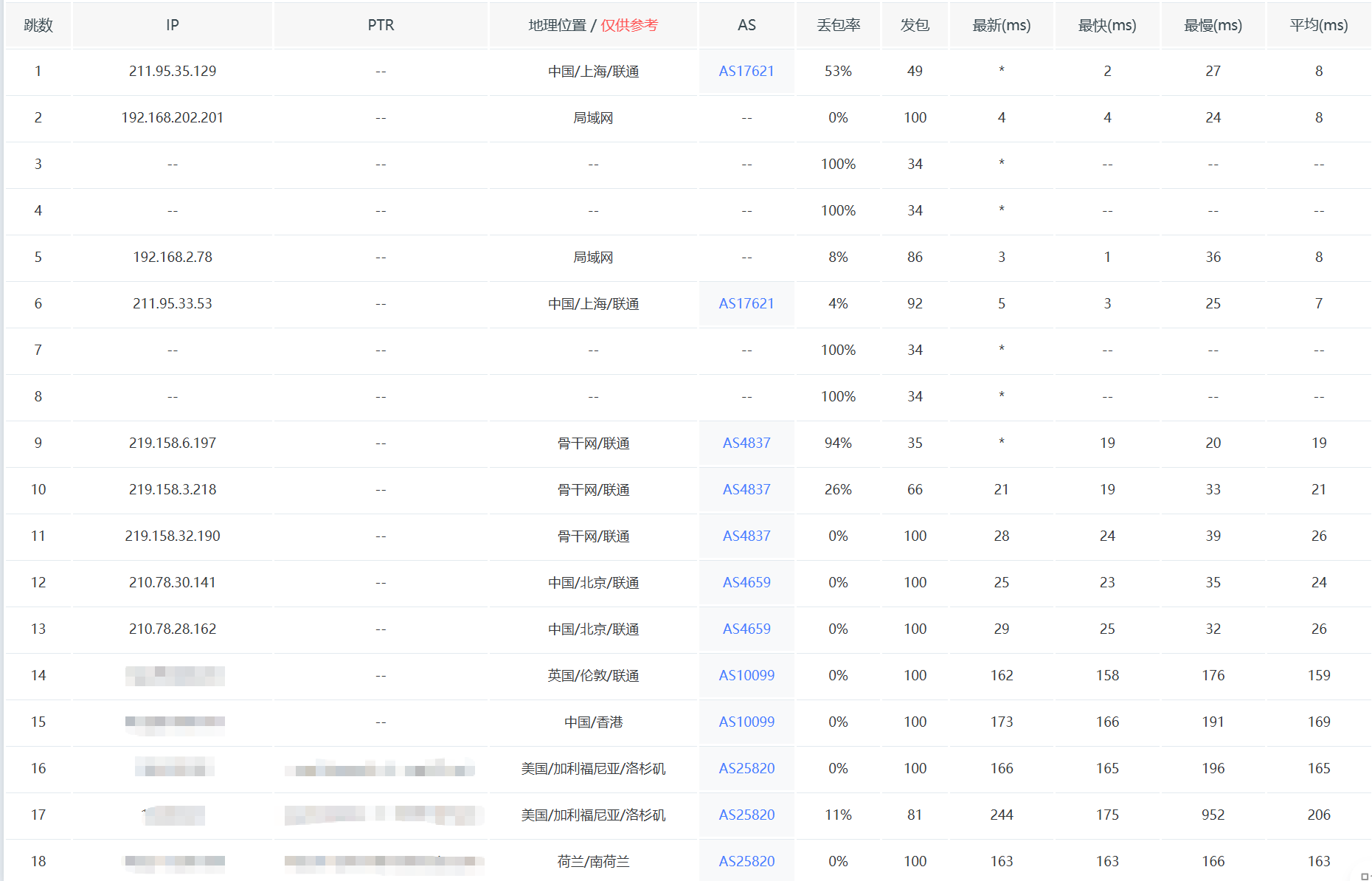Click the 发包 column header
The width and height of the screenshot is (1372, 881).
point(915,25)
